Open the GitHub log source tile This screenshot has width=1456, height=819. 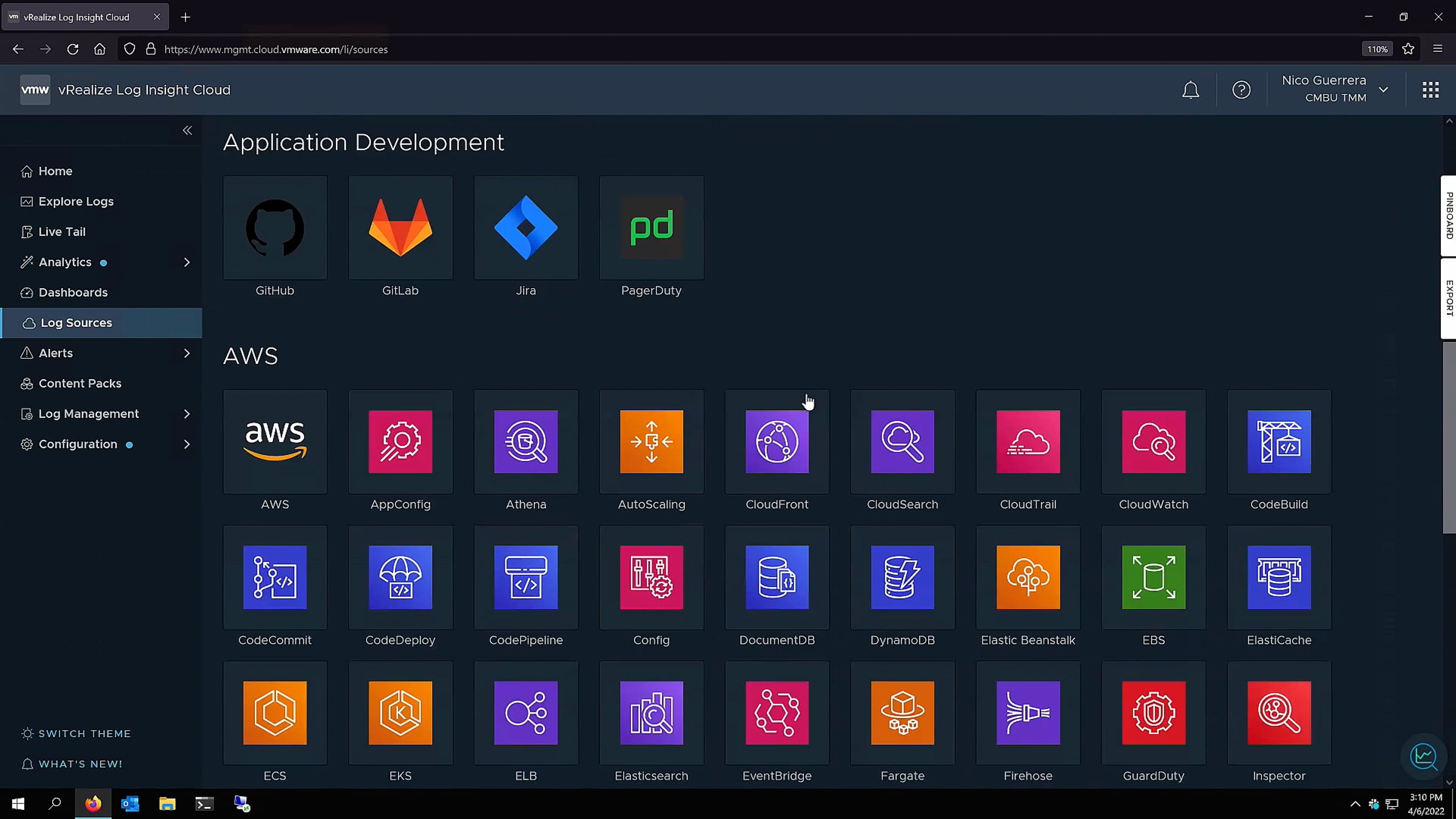[275, 228]
